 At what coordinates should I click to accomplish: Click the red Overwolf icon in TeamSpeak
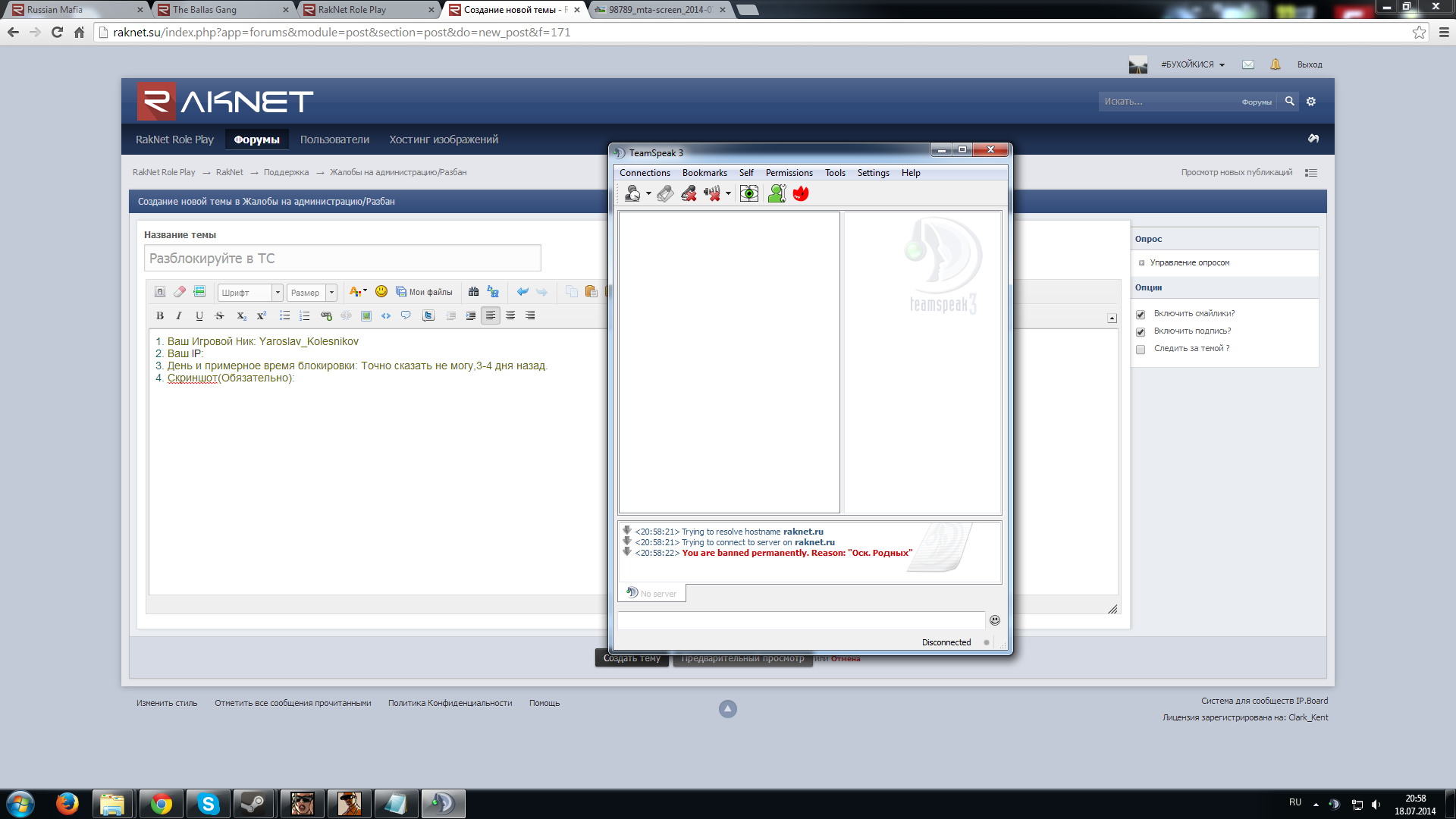pos(801,194)
